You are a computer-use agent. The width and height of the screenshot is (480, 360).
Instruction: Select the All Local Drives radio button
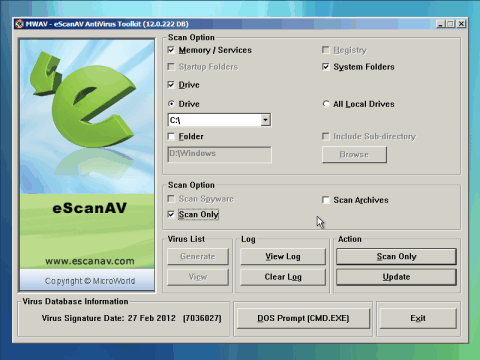pyautogui.click(x=326, y=104)
